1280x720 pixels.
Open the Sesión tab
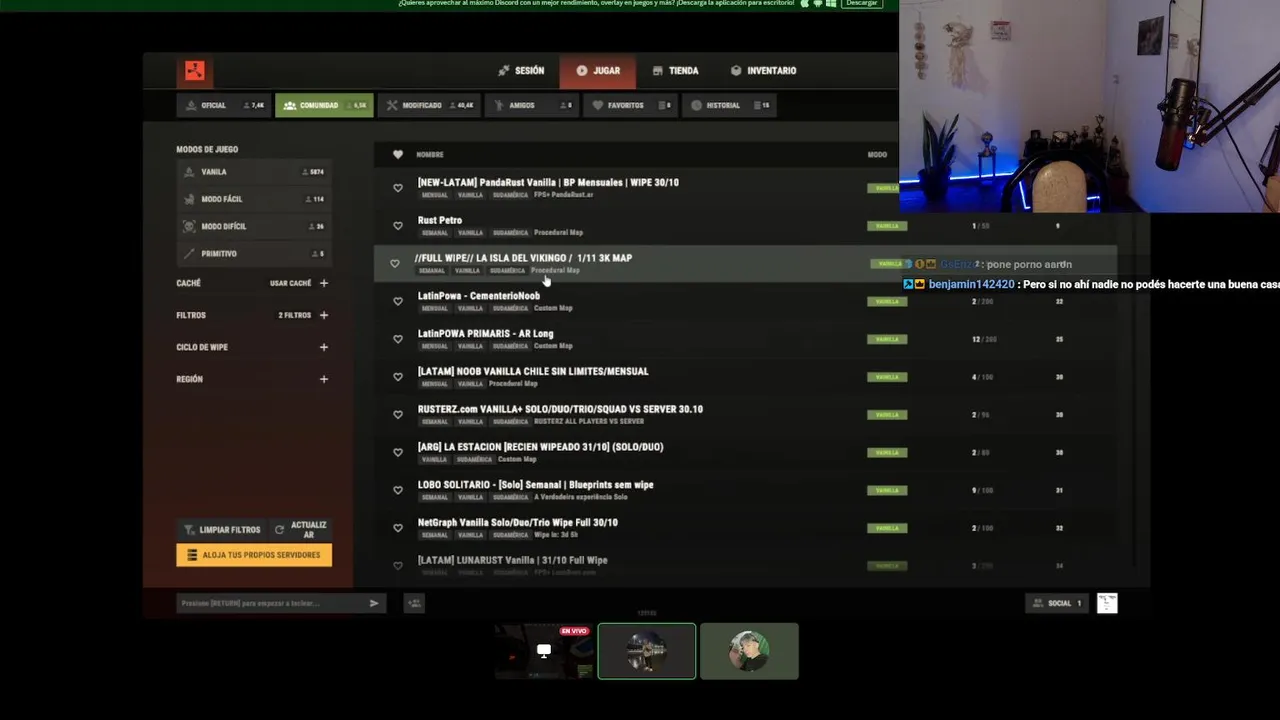coord(521,71)
